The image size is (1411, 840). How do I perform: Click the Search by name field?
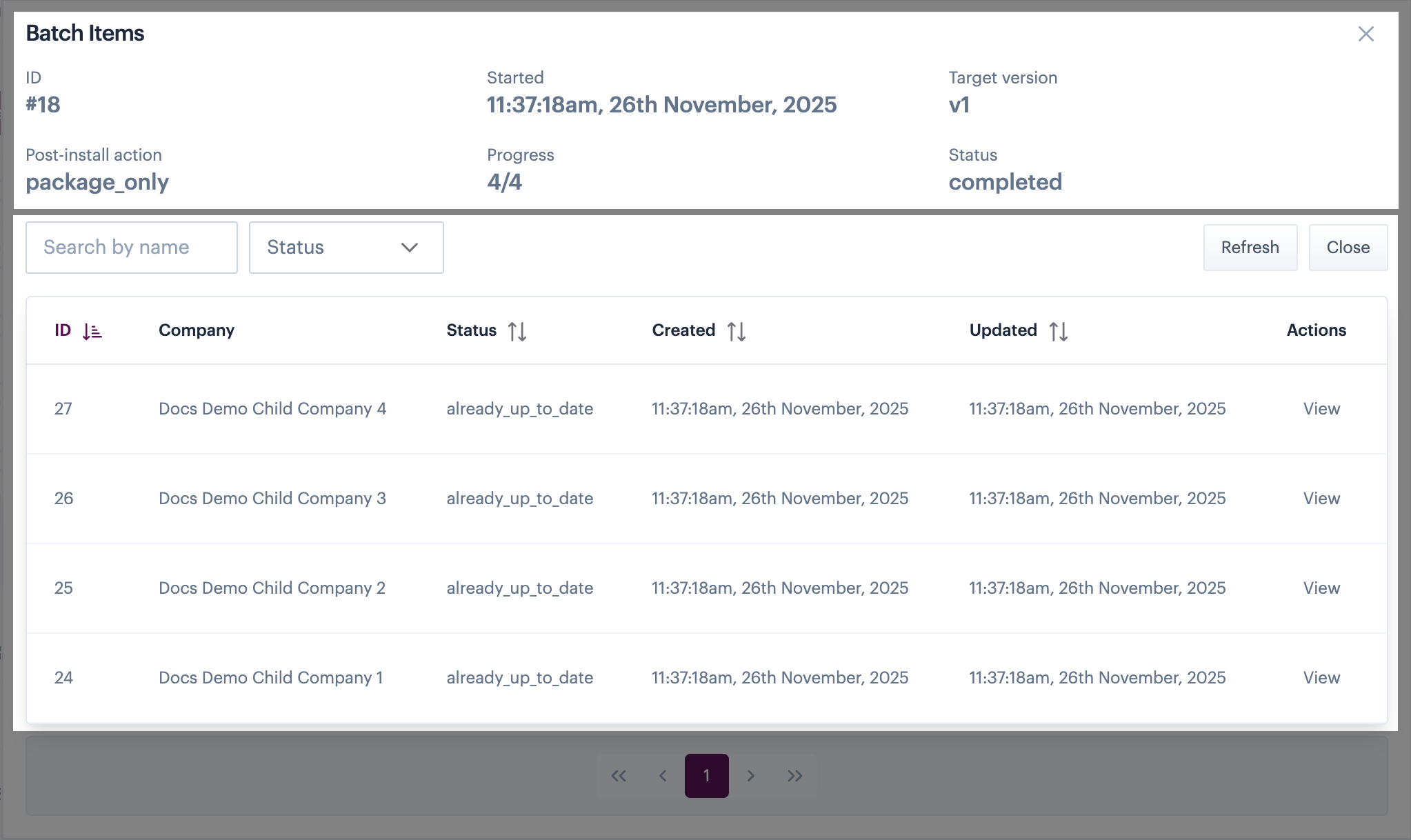(132, 248)
